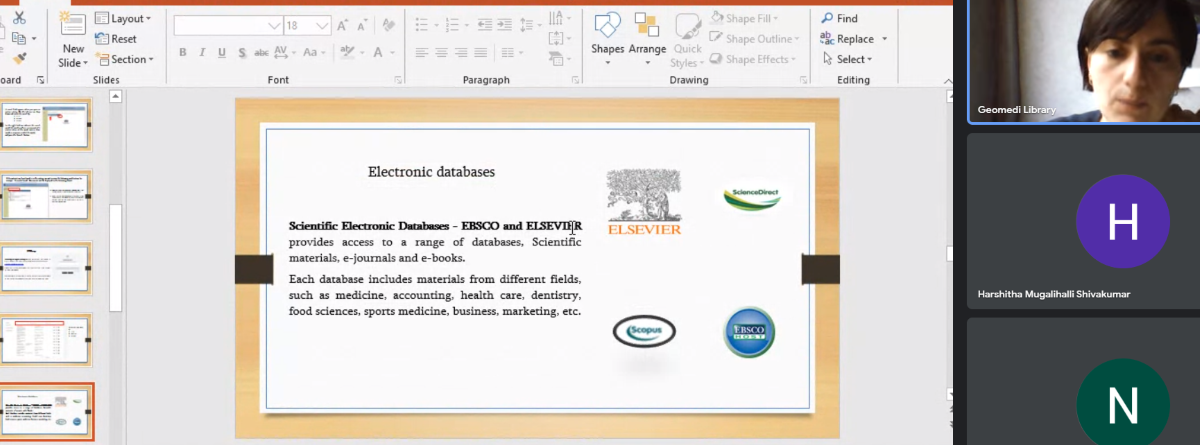
Task: Click the text highlight color icon
Action: tap(347, 52)
